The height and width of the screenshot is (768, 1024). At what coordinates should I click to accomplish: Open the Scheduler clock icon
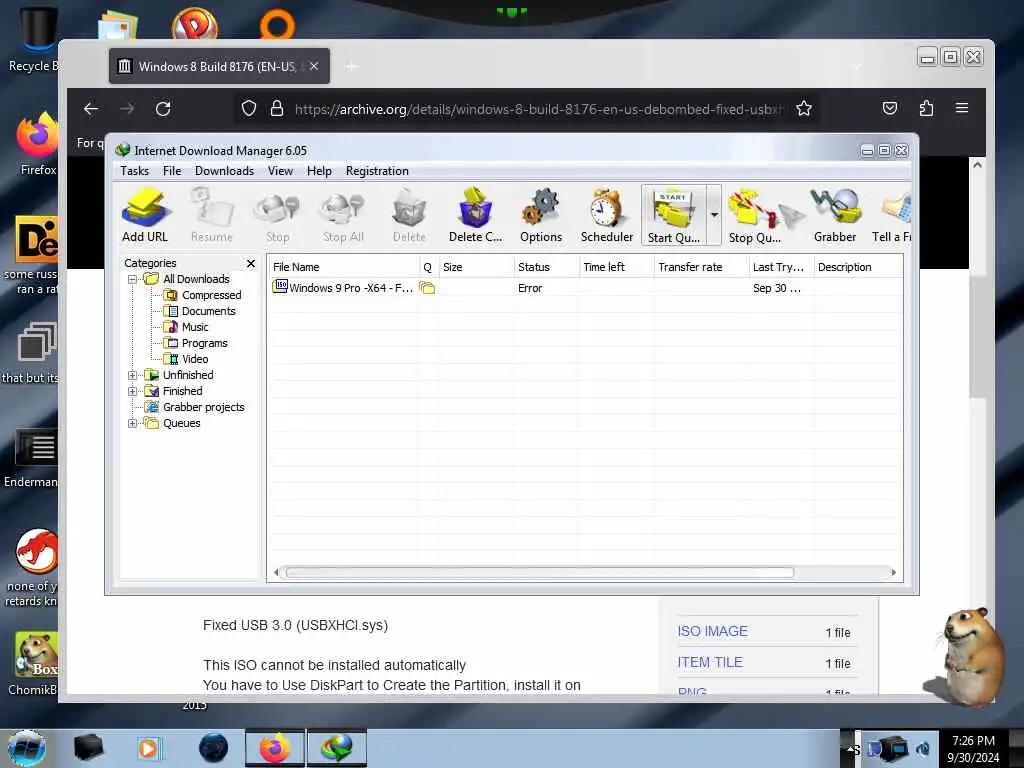click(x=607, y=216)
